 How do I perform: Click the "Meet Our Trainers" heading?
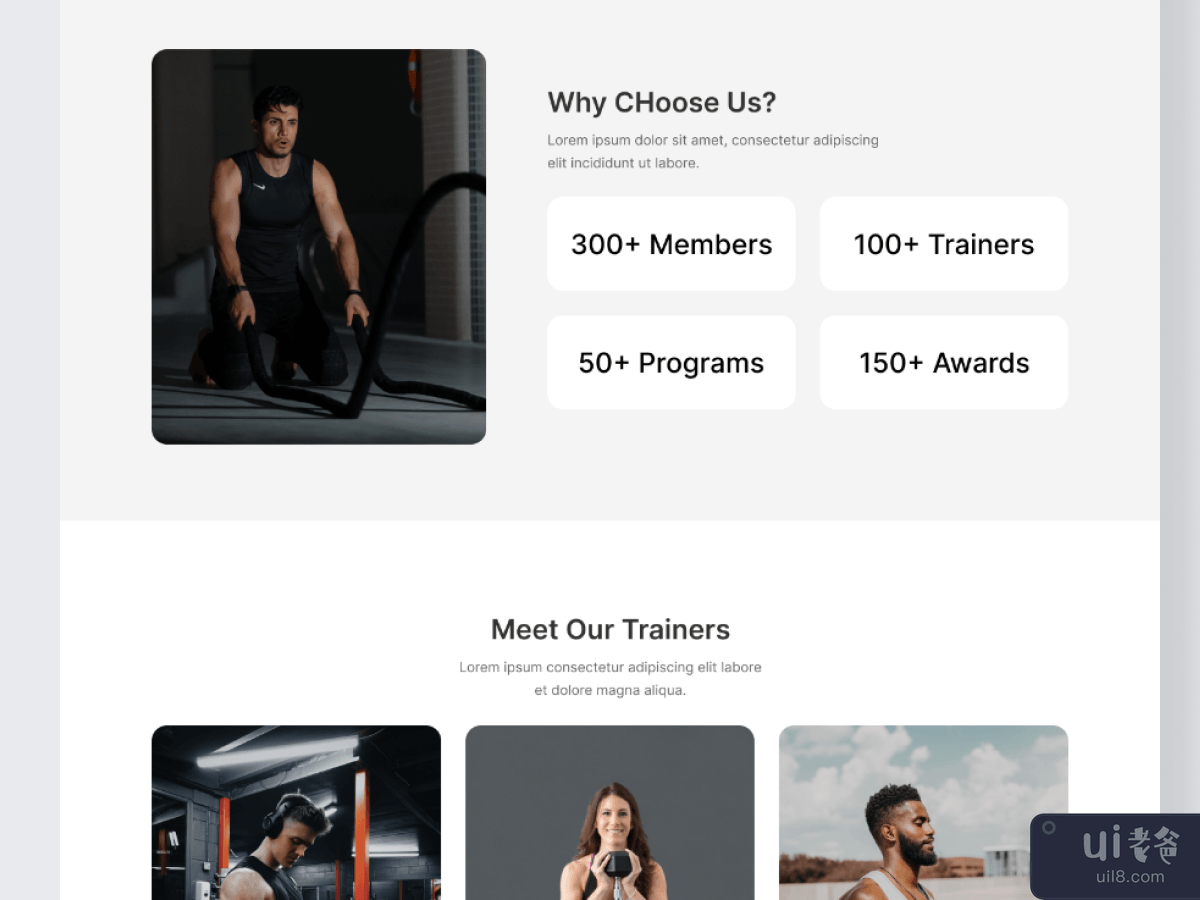pos(610,629)
